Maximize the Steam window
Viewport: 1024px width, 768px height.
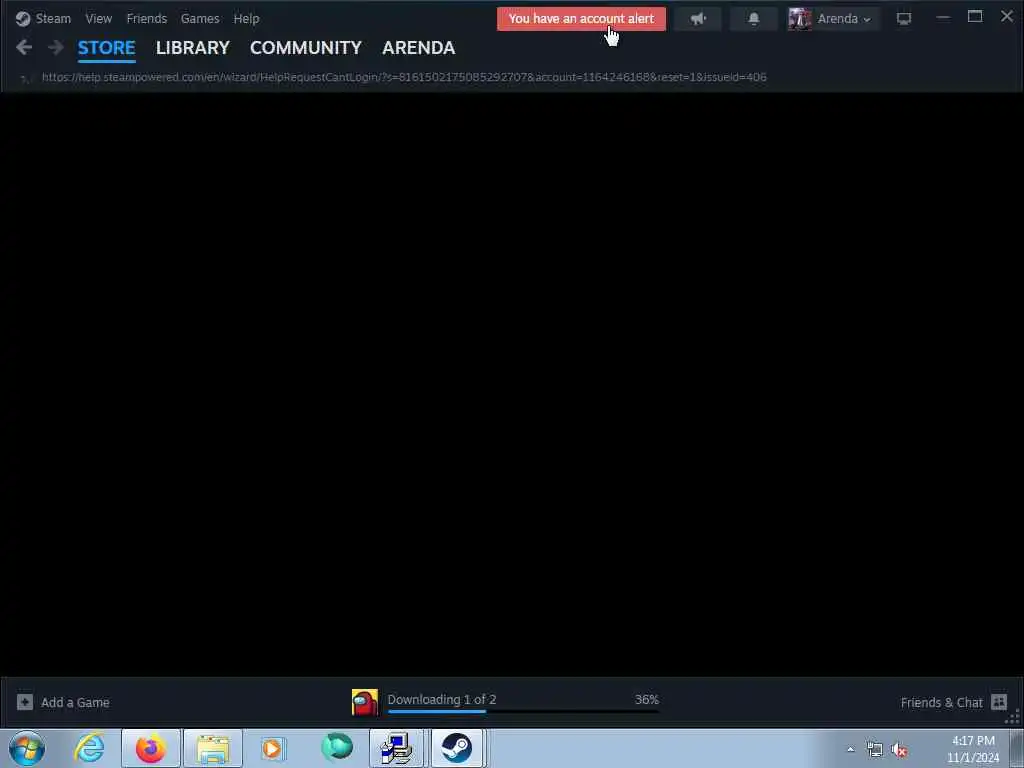975,17
